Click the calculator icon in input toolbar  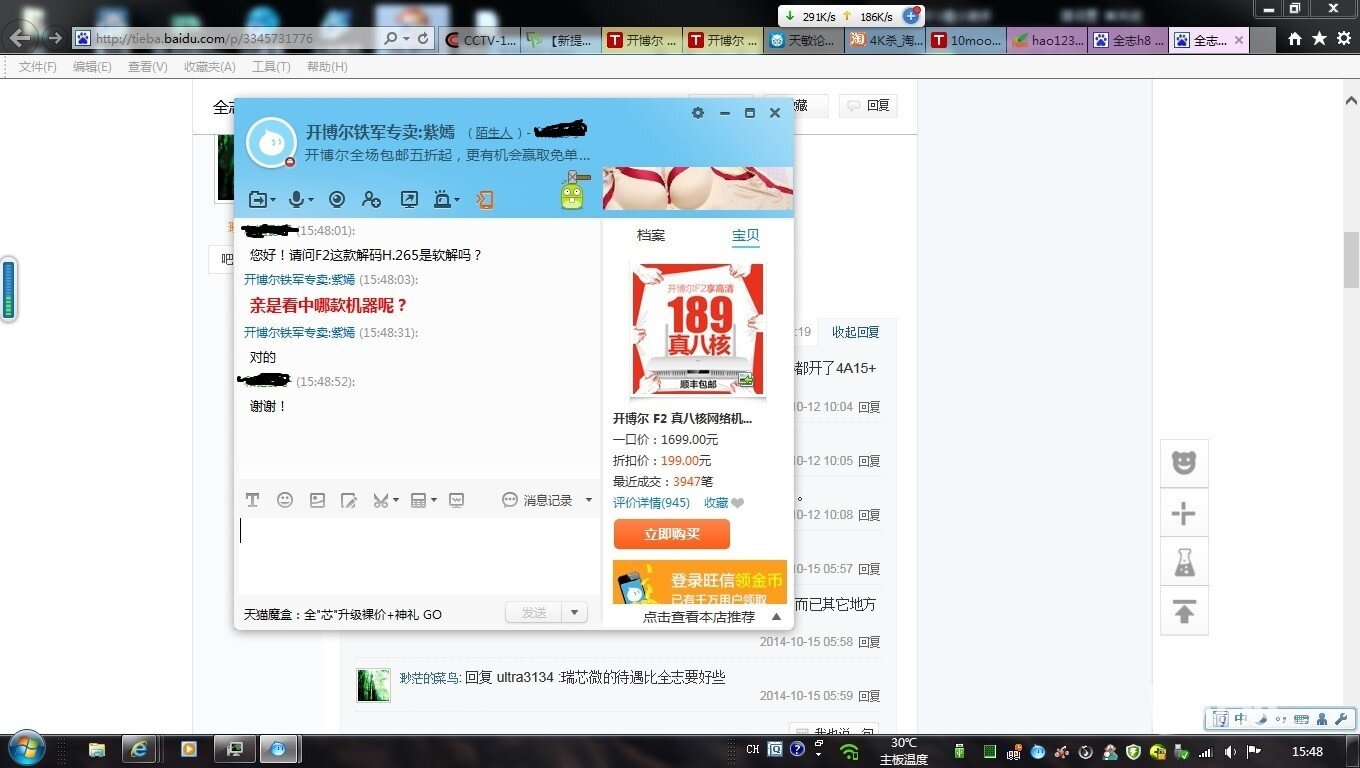click(x=419, y=500)
